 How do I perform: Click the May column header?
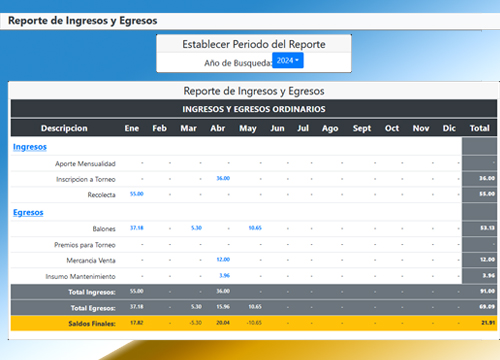[x=248, y=128]
